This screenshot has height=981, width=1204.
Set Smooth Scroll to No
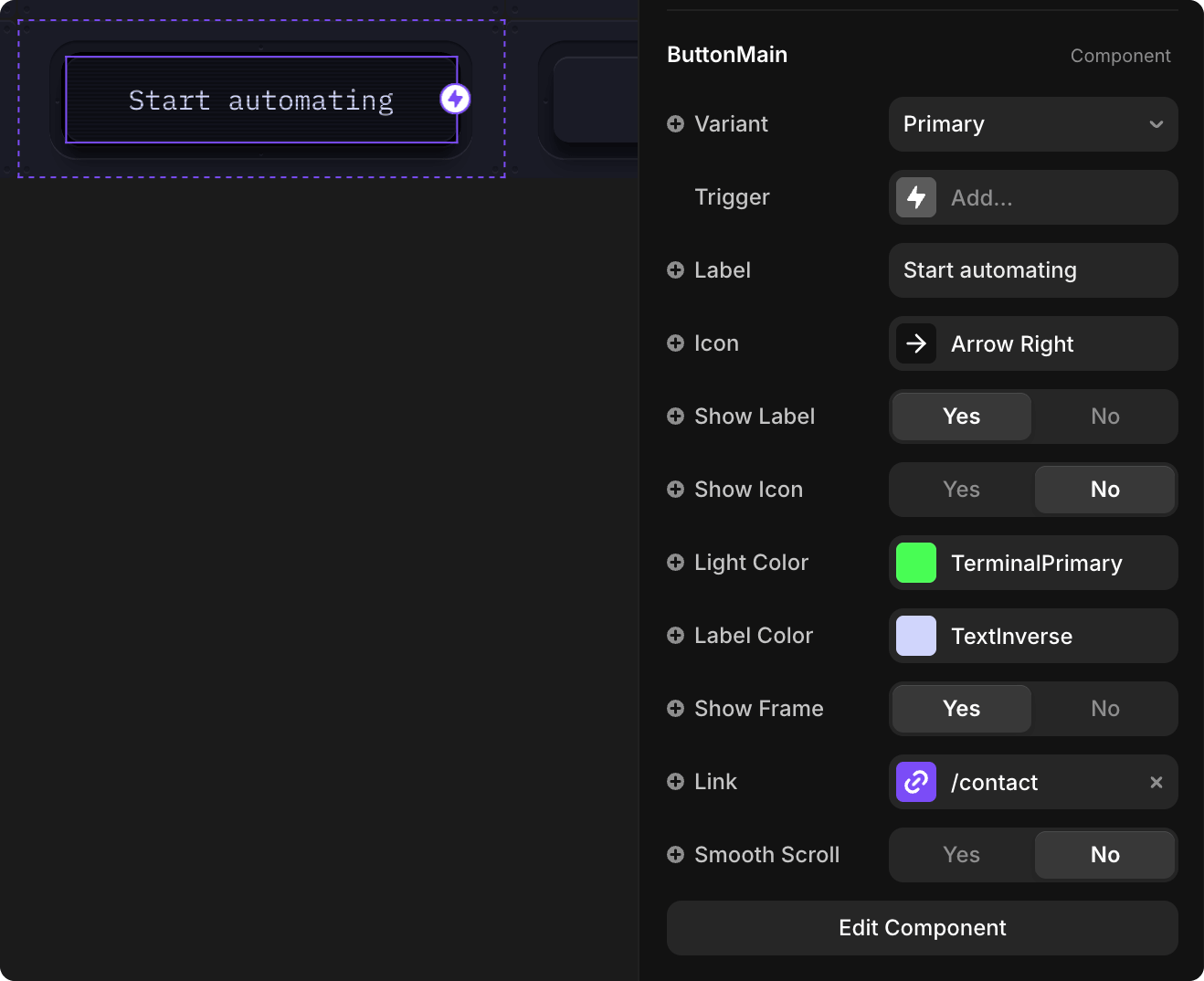[x=1105, y=855]
